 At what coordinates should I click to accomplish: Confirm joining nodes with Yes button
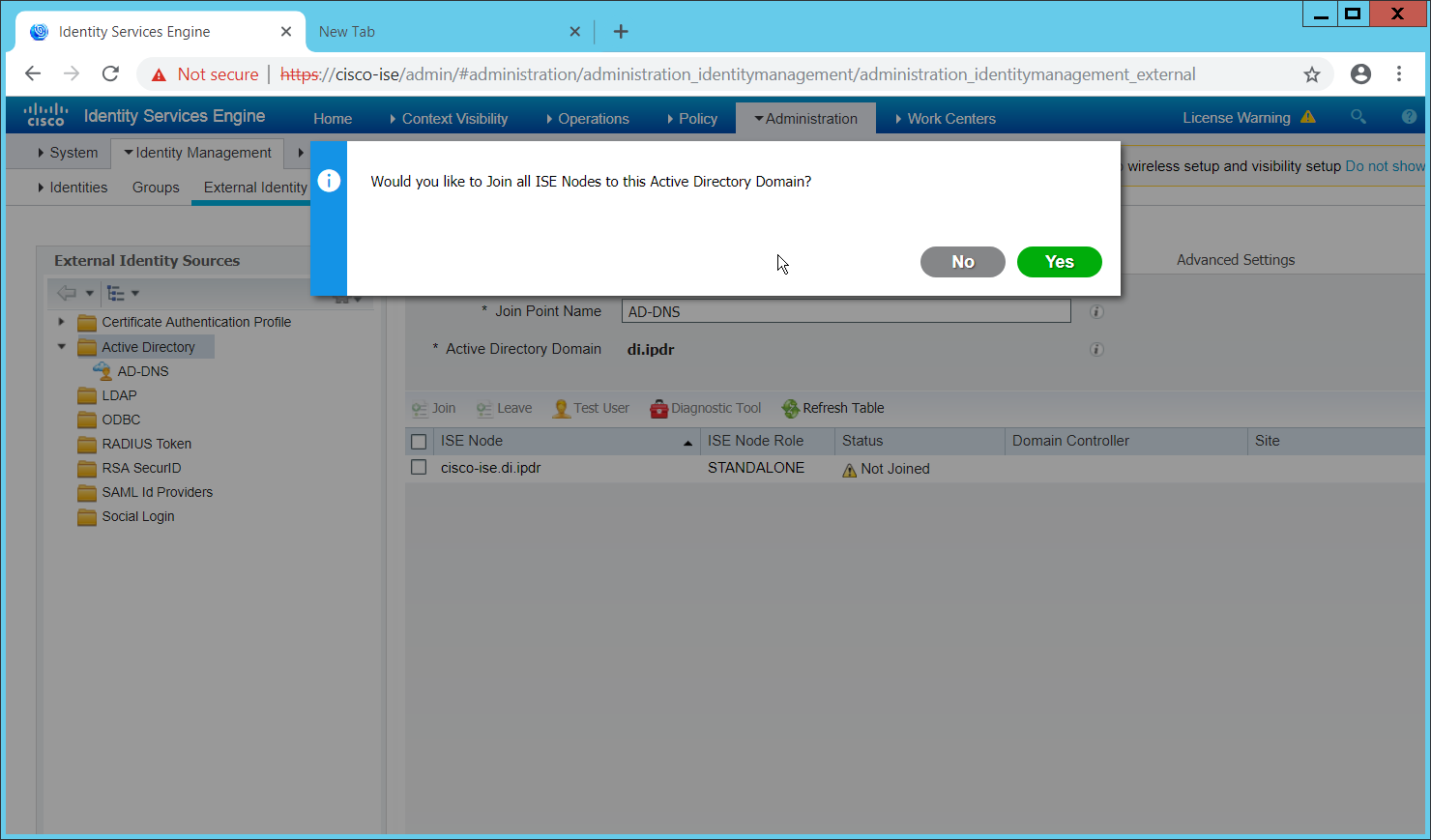[x=1059, y=262]
